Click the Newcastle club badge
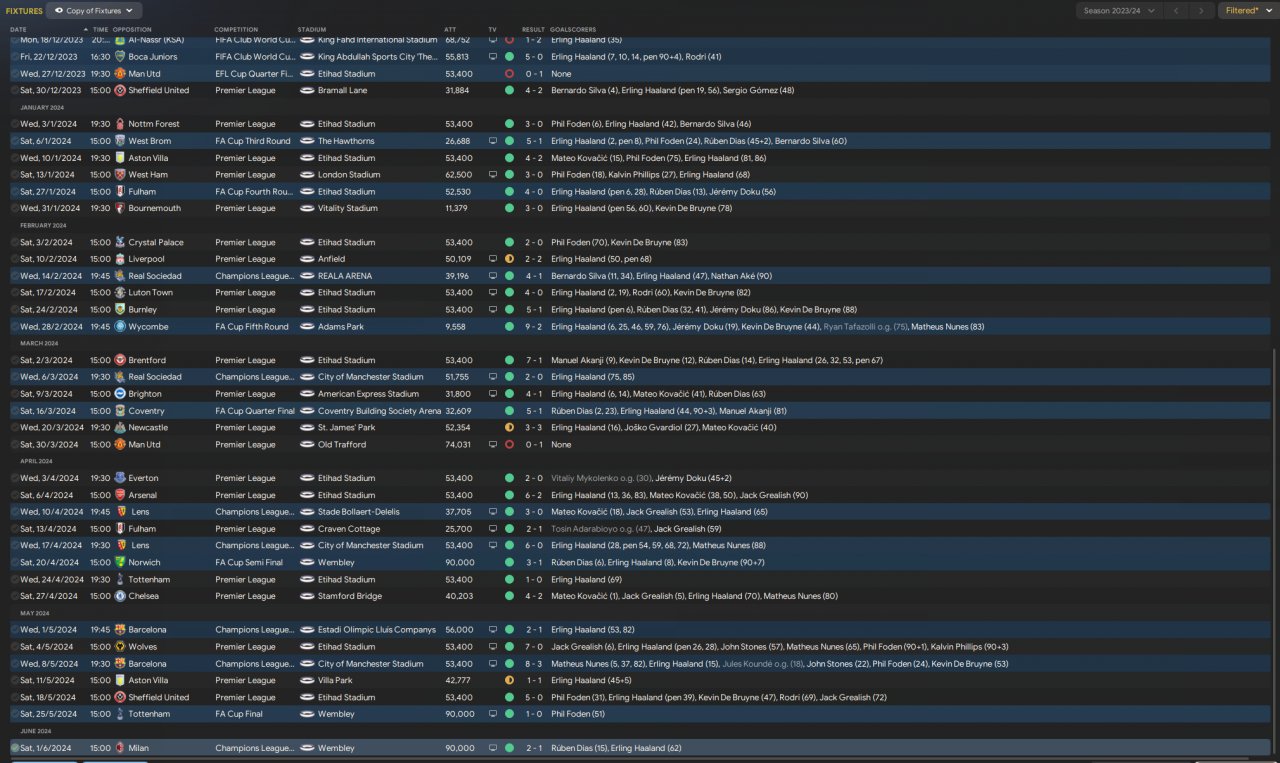 [x=120, y=428]
